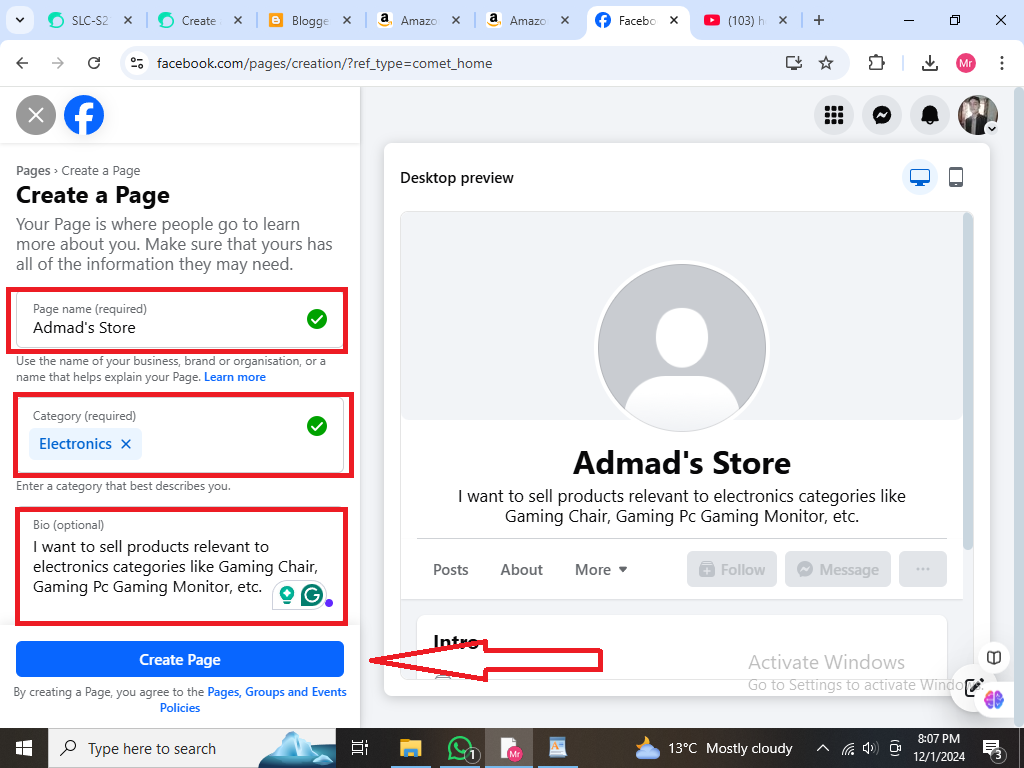Switch to the SLC-S2 tab
This screenshot has width=1024, height=768.
(90, 20)
